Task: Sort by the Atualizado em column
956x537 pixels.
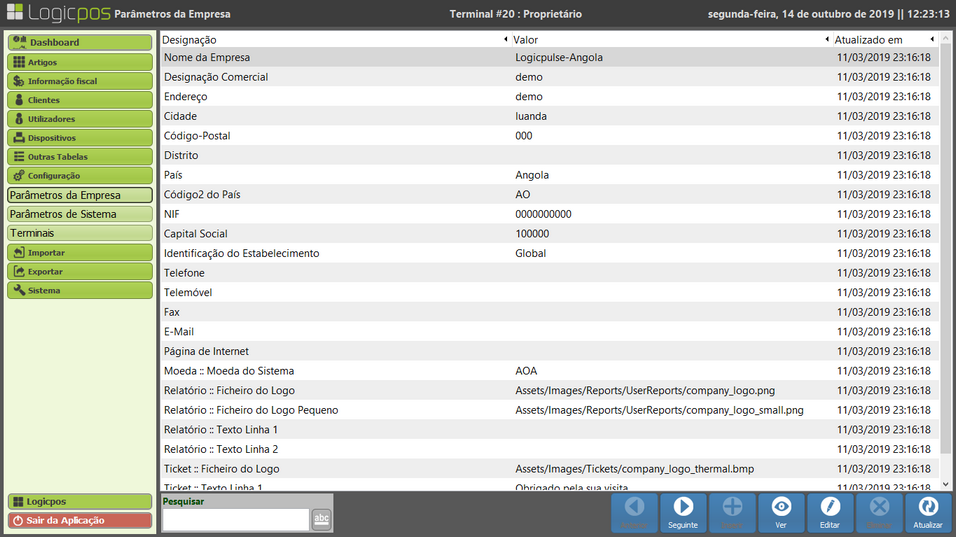Action: [x=882, y=39]
